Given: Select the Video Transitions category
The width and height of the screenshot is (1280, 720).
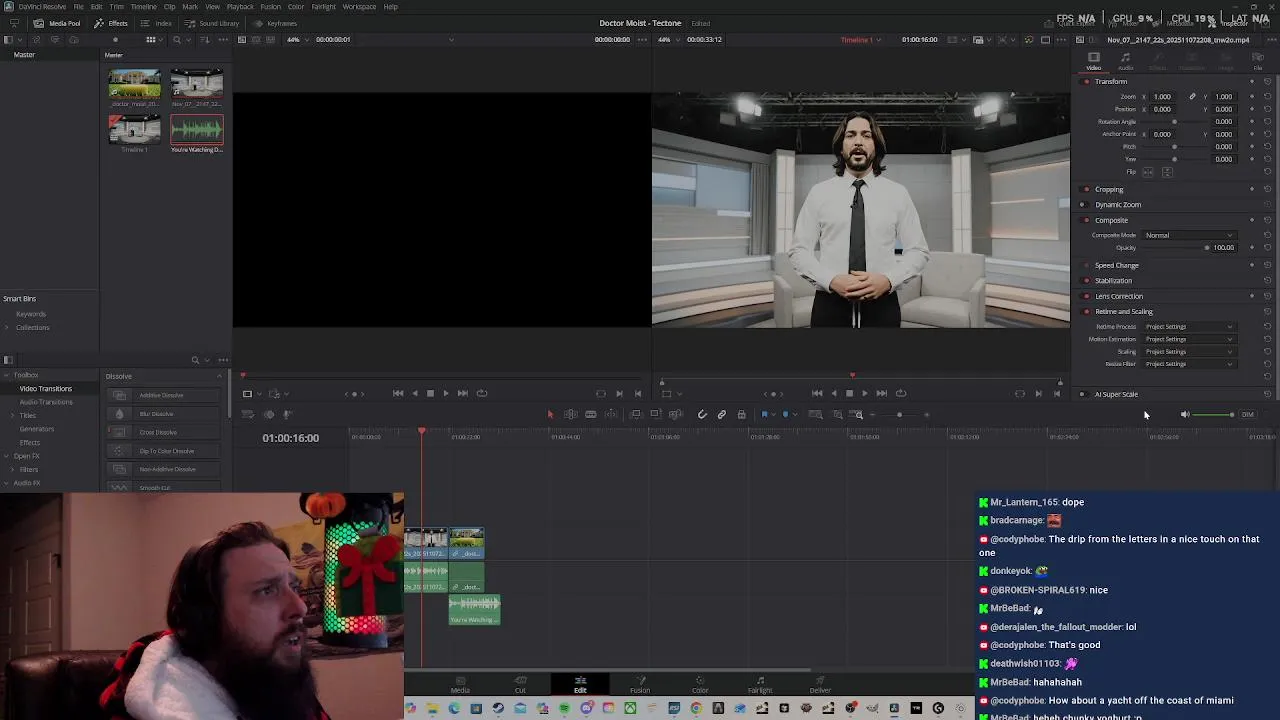Looking at the screenshot, I should [x=46, y=389].
